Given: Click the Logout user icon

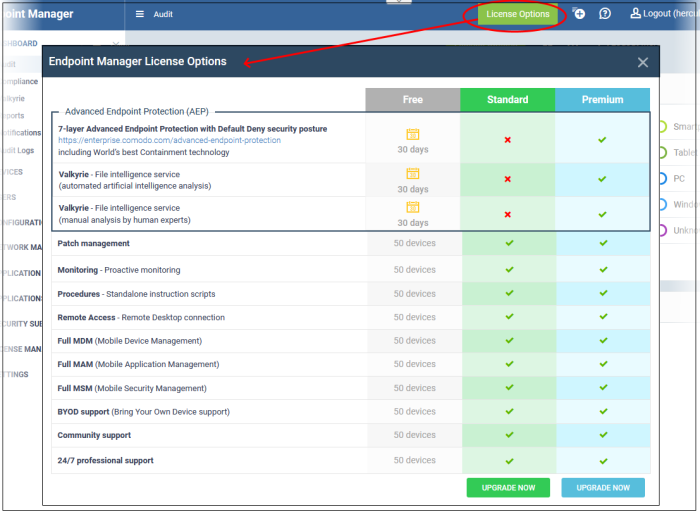Looking at the screenshot, I should point(635,13).
